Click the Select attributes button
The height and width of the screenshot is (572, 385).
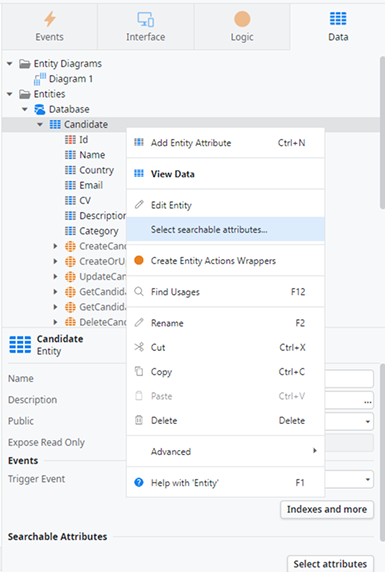tap(330, 564)
